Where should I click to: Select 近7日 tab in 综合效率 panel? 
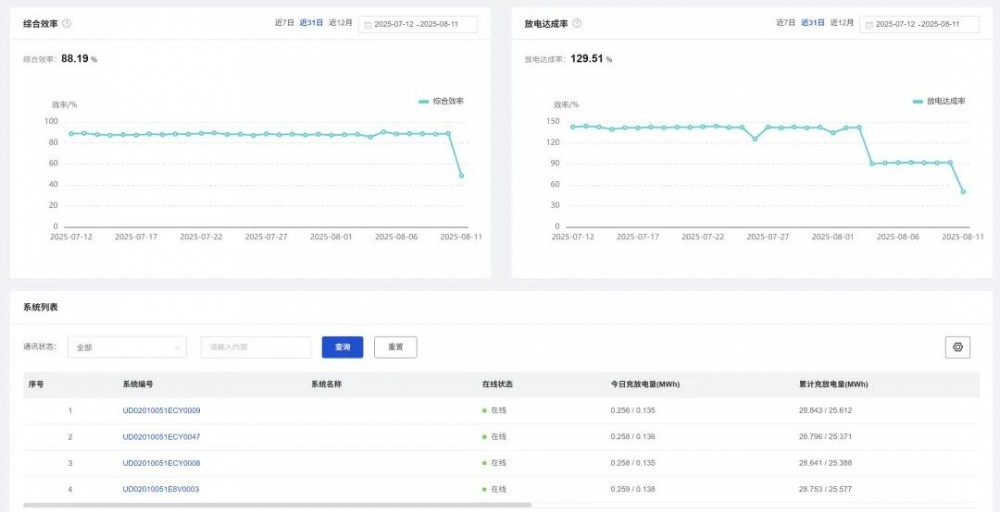pos(284,22)
